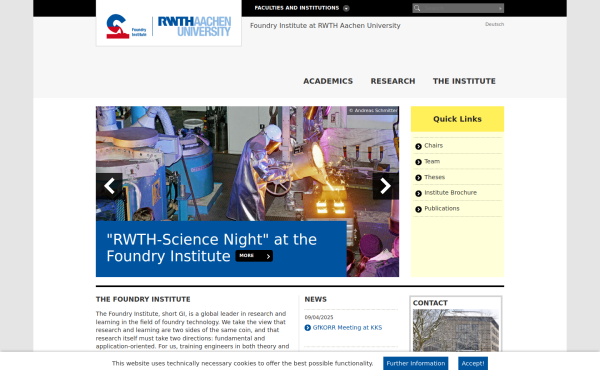Screen dimensions: 600x375
Task: Accept the cookie notice
Action: coord(473,364)
